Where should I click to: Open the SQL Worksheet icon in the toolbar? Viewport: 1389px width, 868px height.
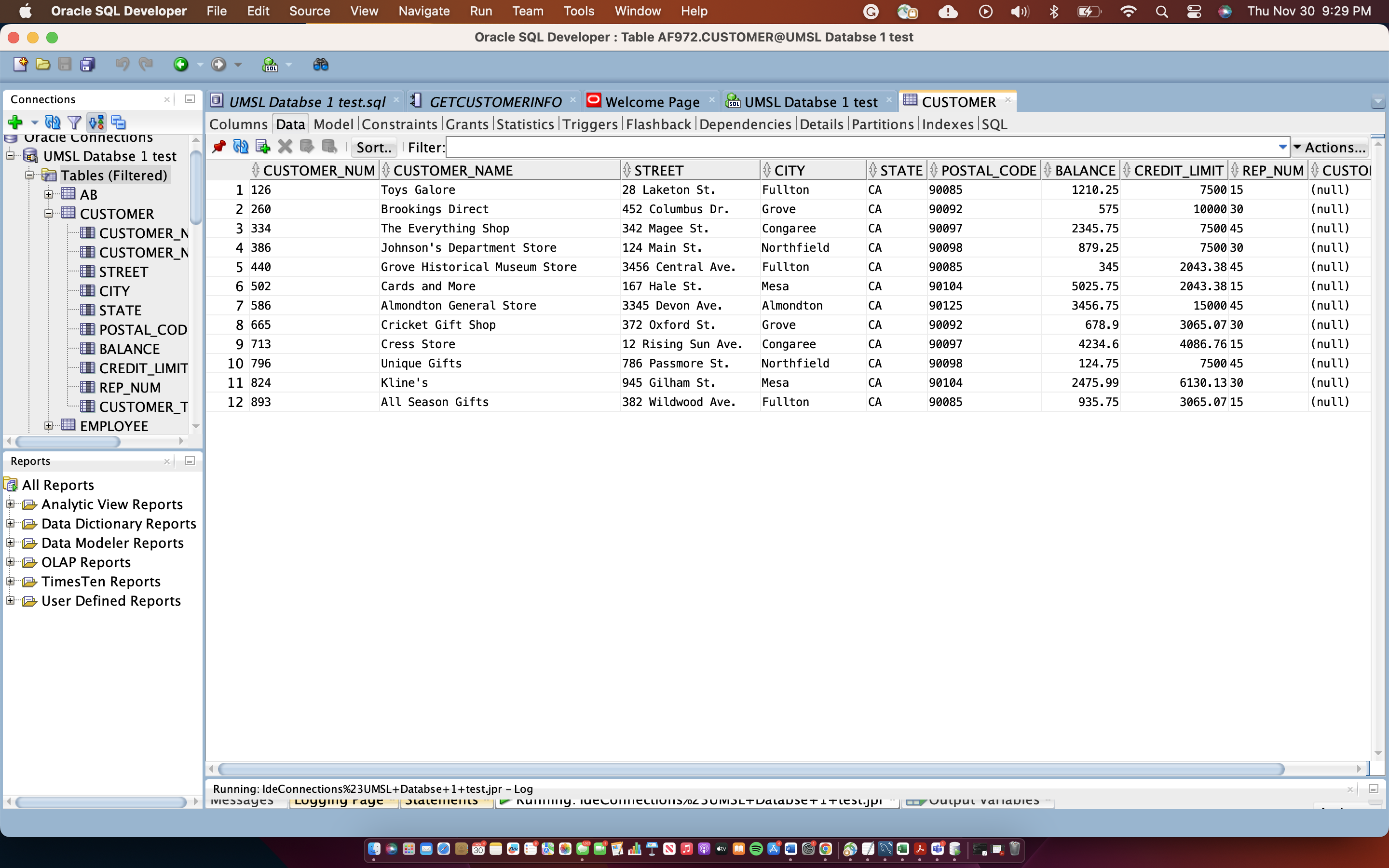pyautogui.click(x=270, y=65)
